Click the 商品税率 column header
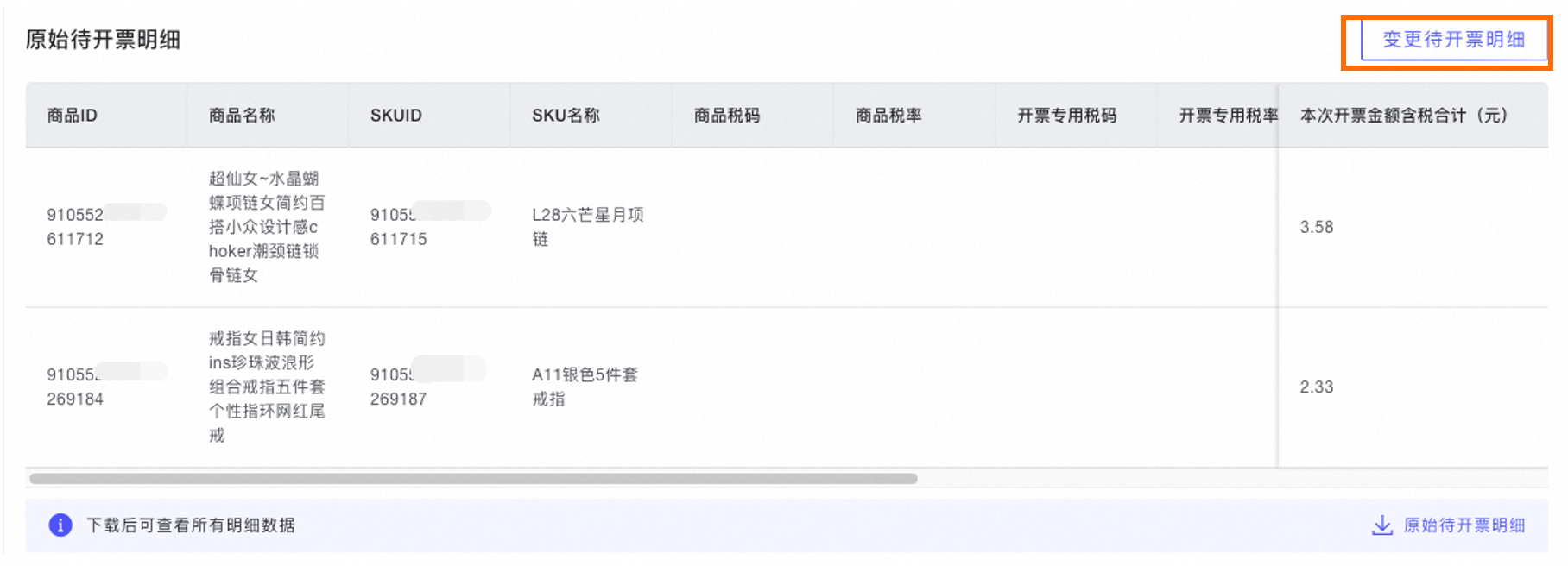The height and width of the screenshot is (566, 1568). (x=888, y=116)
